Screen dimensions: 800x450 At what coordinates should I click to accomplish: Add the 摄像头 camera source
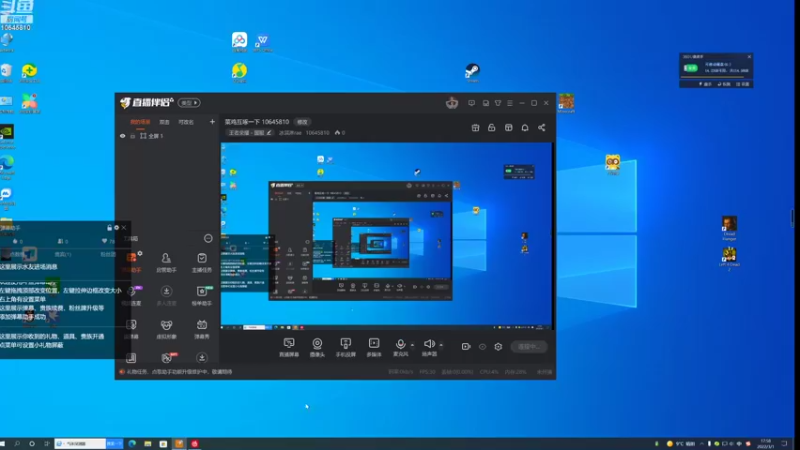(317, 347)
